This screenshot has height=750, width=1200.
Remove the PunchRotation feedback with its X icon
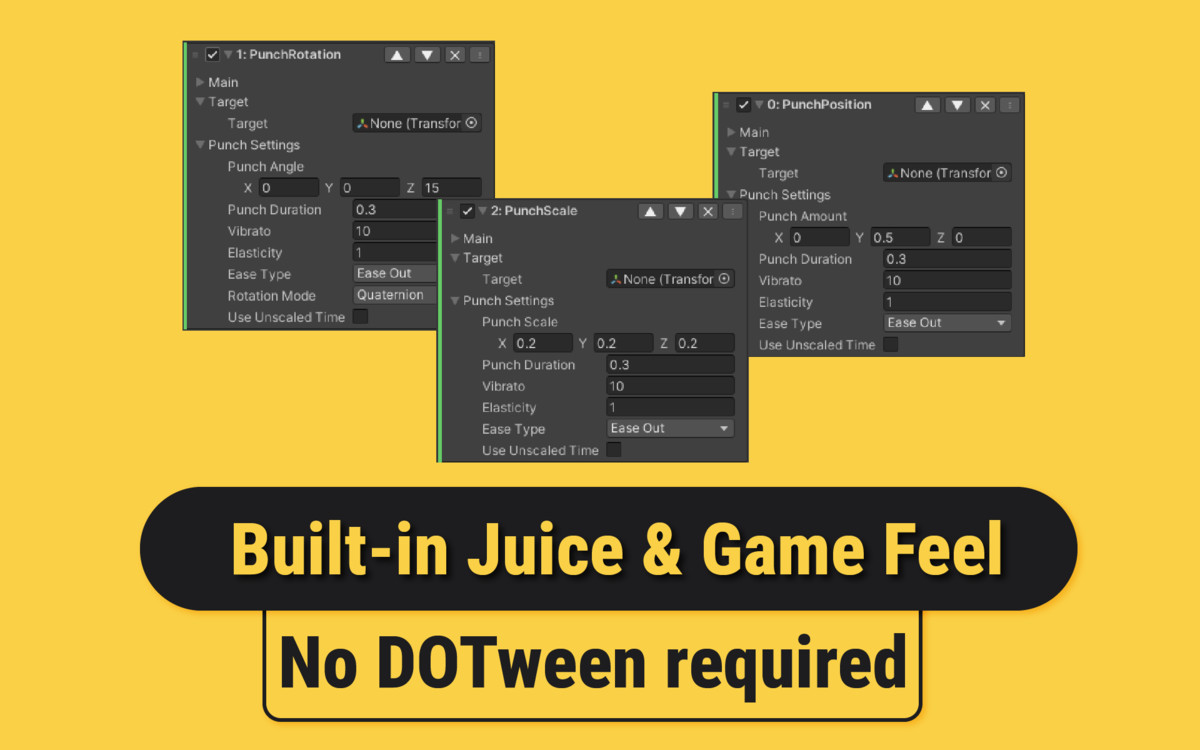[455, 55]
